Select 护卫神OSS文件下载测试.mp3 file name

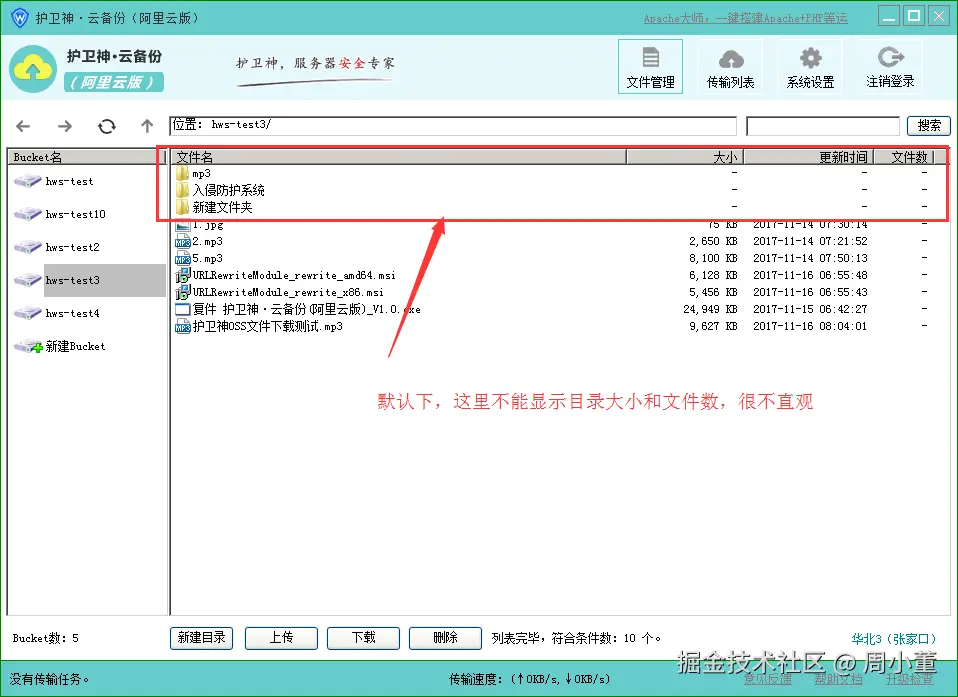268,327
